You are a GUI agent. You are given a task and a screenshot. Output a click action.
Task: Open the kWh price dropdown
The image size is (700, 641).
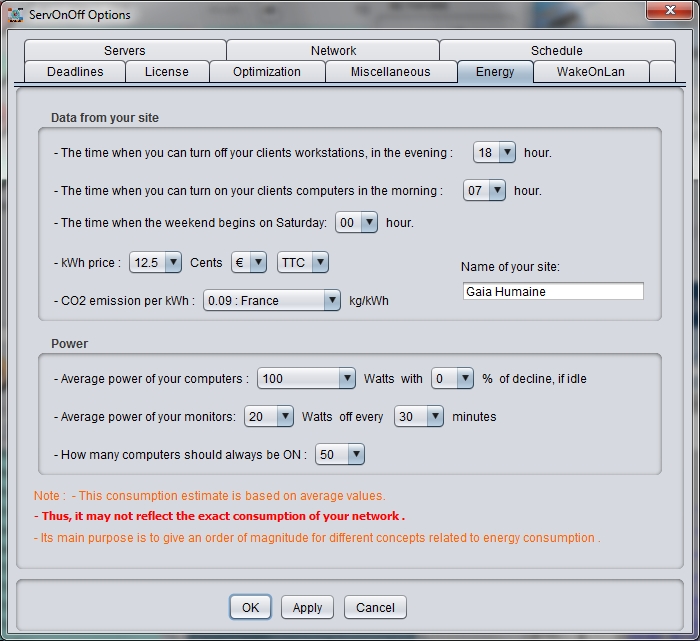pos(155,263)
